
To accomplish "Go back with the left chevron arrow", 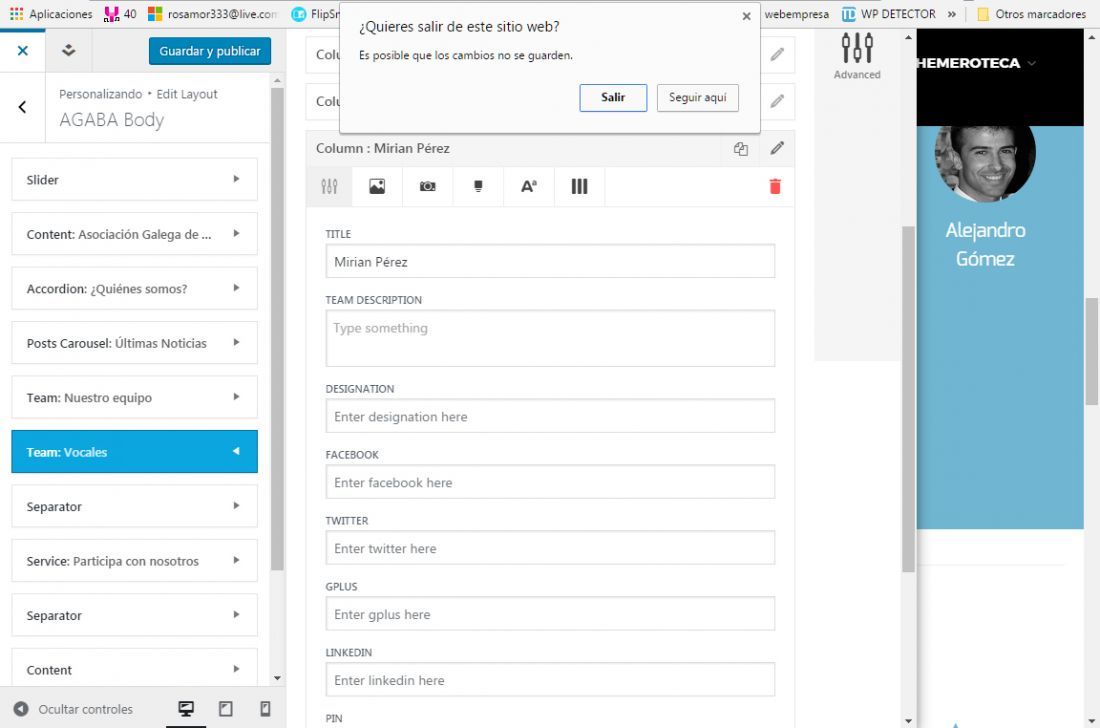I will [x=22, y=107].
